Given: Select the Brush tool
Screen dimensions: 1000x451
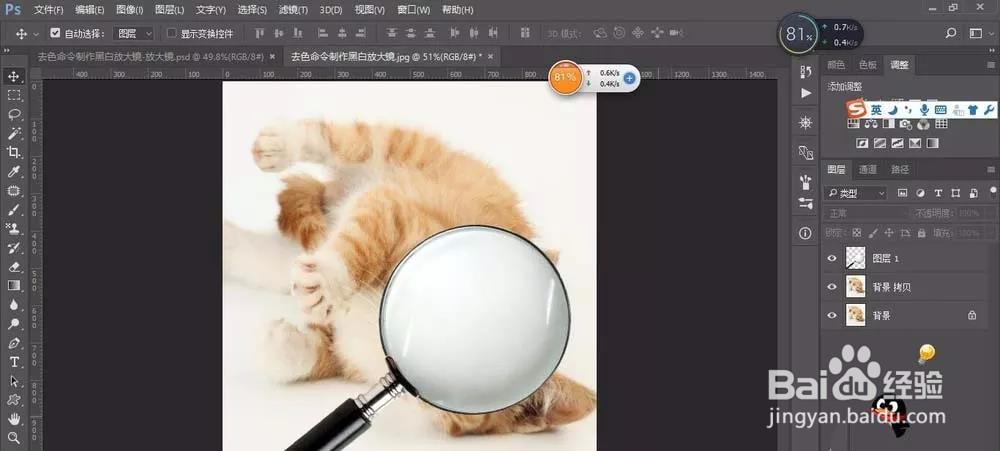Looking at the screenshot, I should tap(13, 210).
